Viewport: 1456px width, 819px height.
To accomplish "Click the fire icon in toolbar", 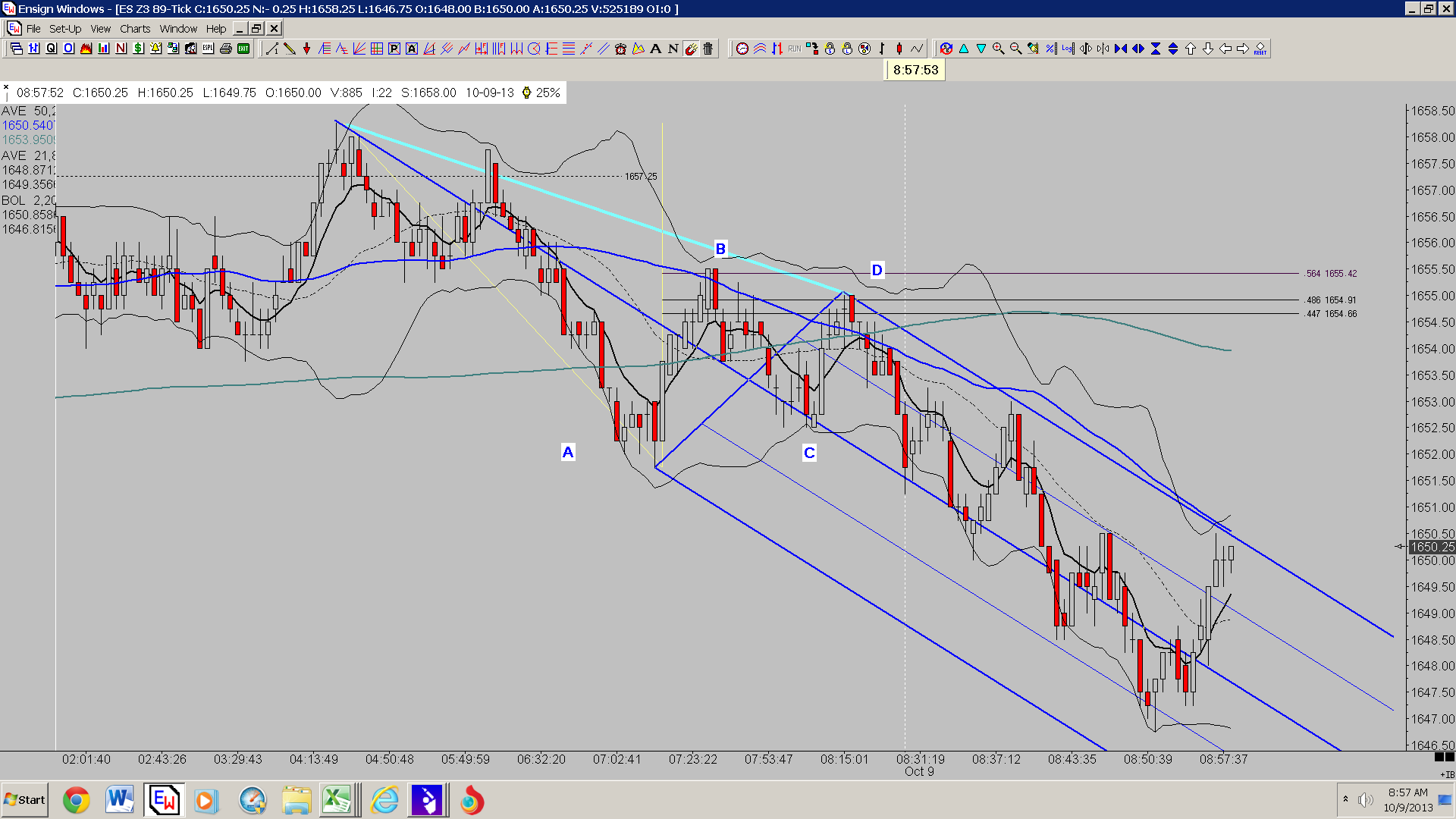I will [x=86, y=49].
